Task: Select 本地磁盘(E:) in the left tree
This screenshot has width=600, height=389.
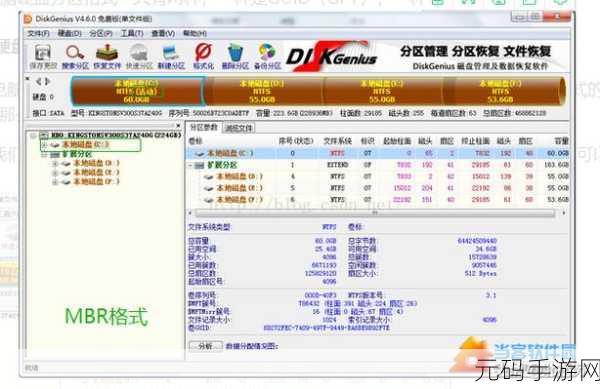Action: tap(96, 173)
